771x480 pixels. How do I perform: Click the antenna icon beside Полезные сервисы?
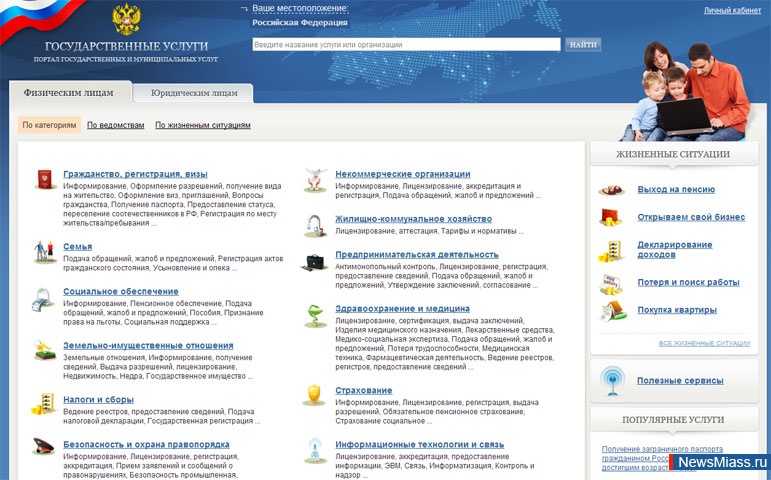tap(611, 380)
